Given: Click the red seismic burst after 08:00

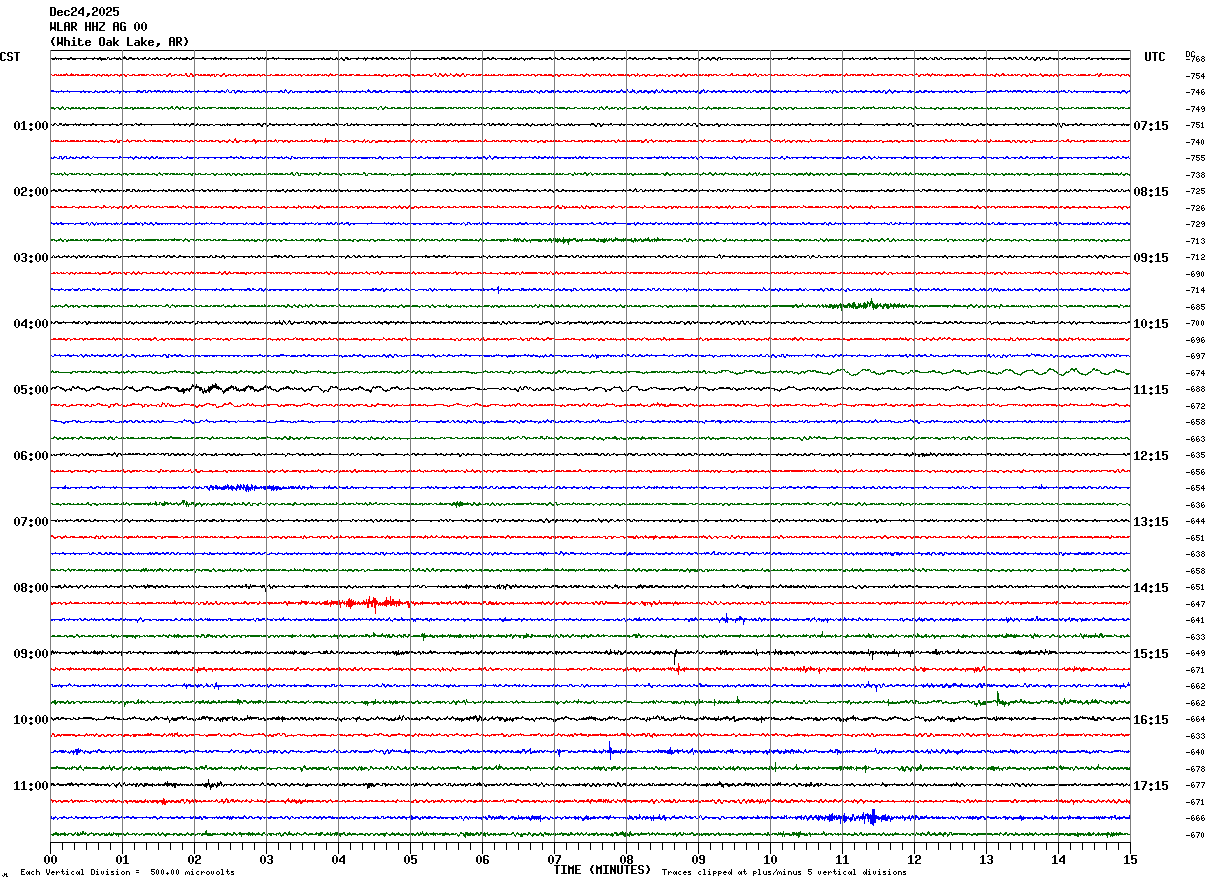Looking at the screenshot, I should tap(372, 603).
